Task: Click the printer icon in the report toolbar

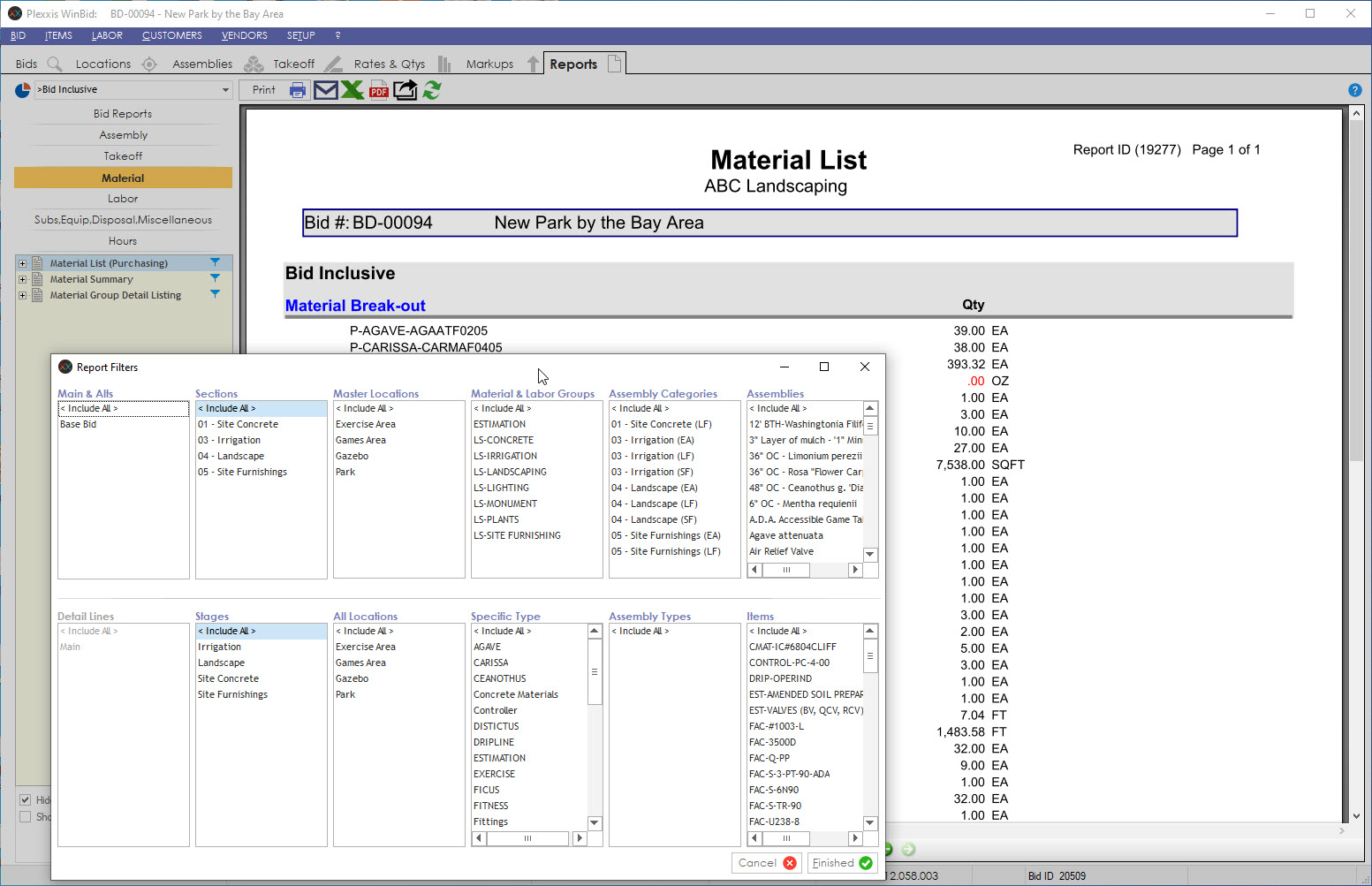Action: point(298,90)
